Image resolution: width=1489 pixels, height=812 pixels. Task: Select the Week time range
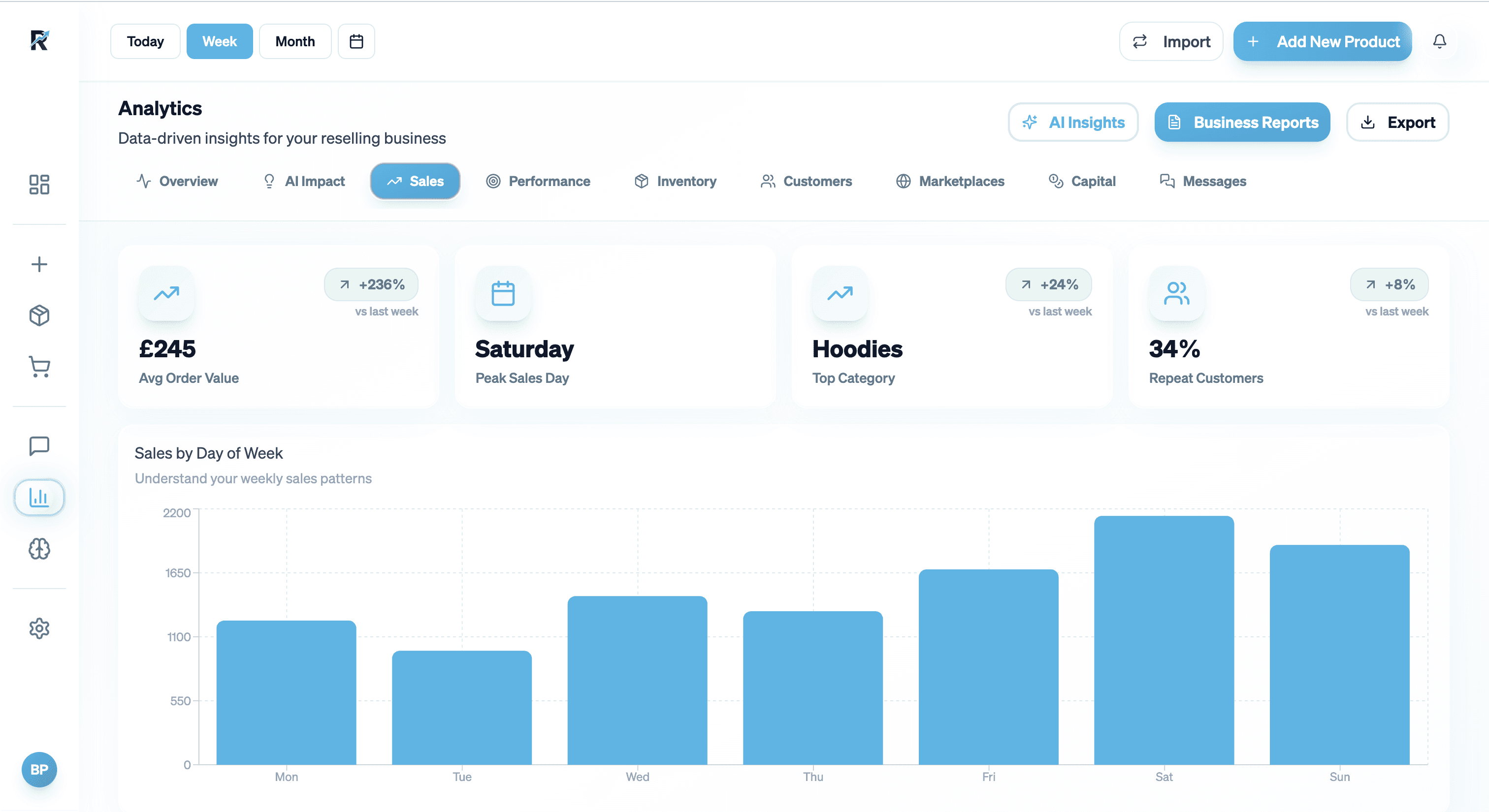(219, 41)
